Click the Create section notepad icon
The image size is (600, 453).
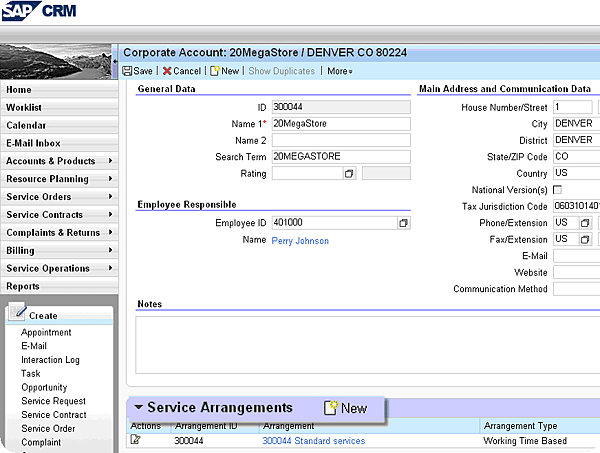(x=17, y=311)
